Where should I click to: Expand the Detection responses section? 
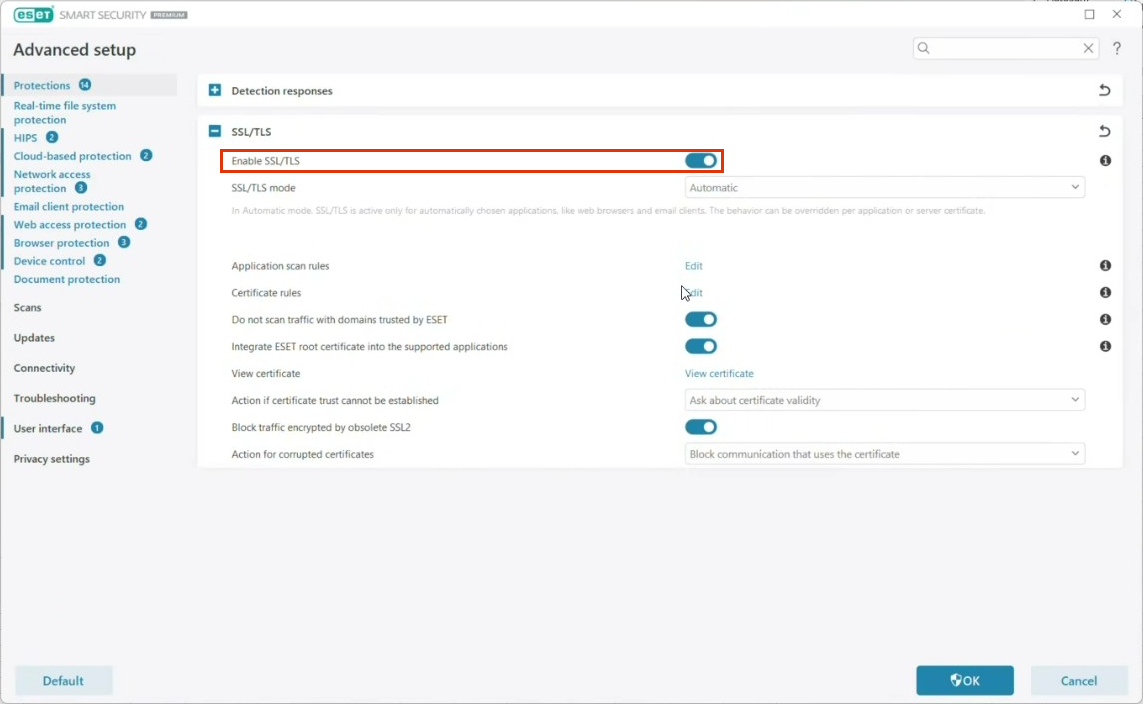tap(214, 90)
